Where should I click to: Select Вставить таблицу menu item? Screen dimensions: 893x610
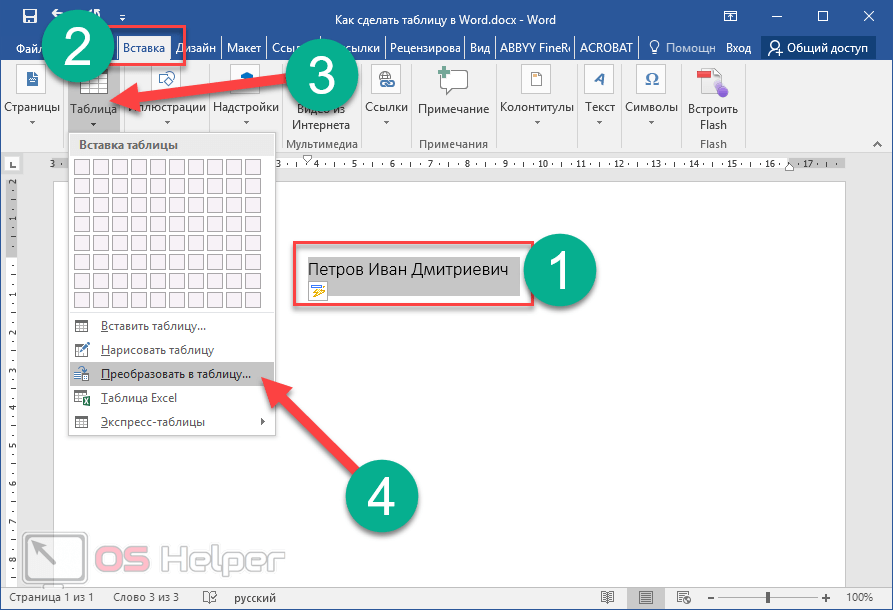[x=153, y=326]
